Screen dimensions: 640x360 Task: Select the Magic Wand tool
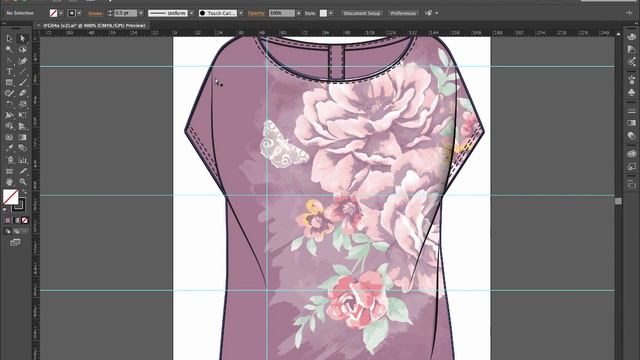[x=9, y=49]
